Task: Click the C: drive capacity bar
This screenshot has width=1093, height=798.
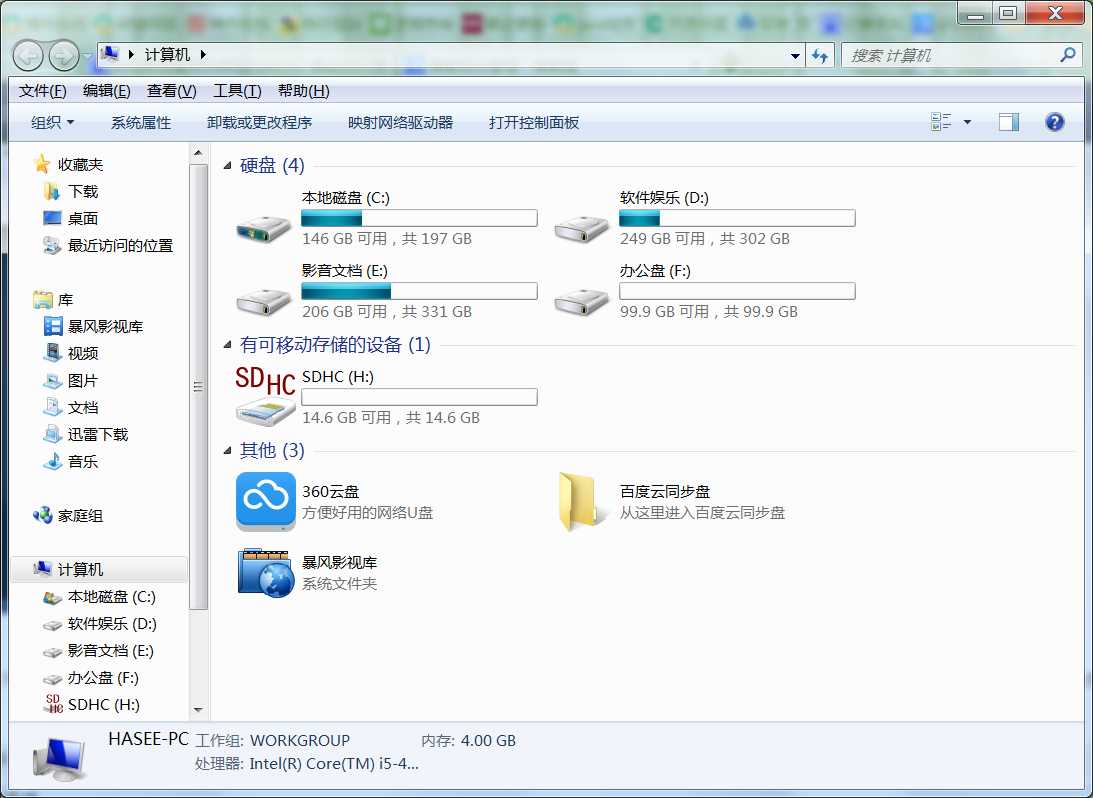Action: [x=419, y=218]
